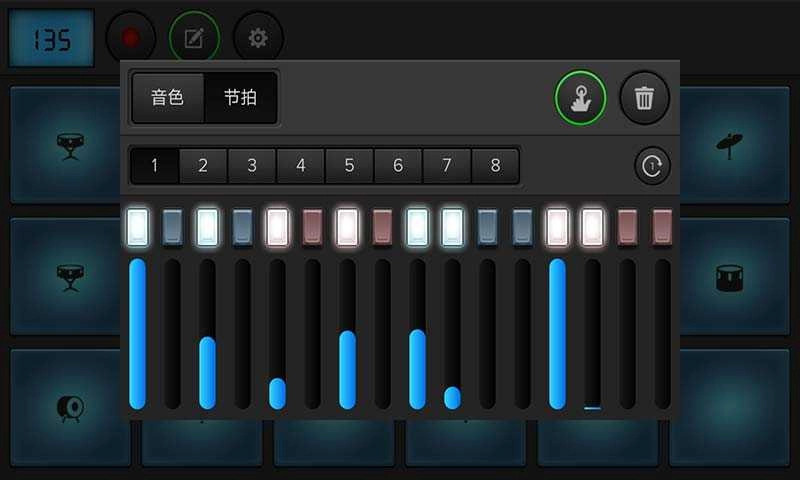Toggle the first lit step button
The height and width of the screenshot is (480, 800).
pos(137,226)
